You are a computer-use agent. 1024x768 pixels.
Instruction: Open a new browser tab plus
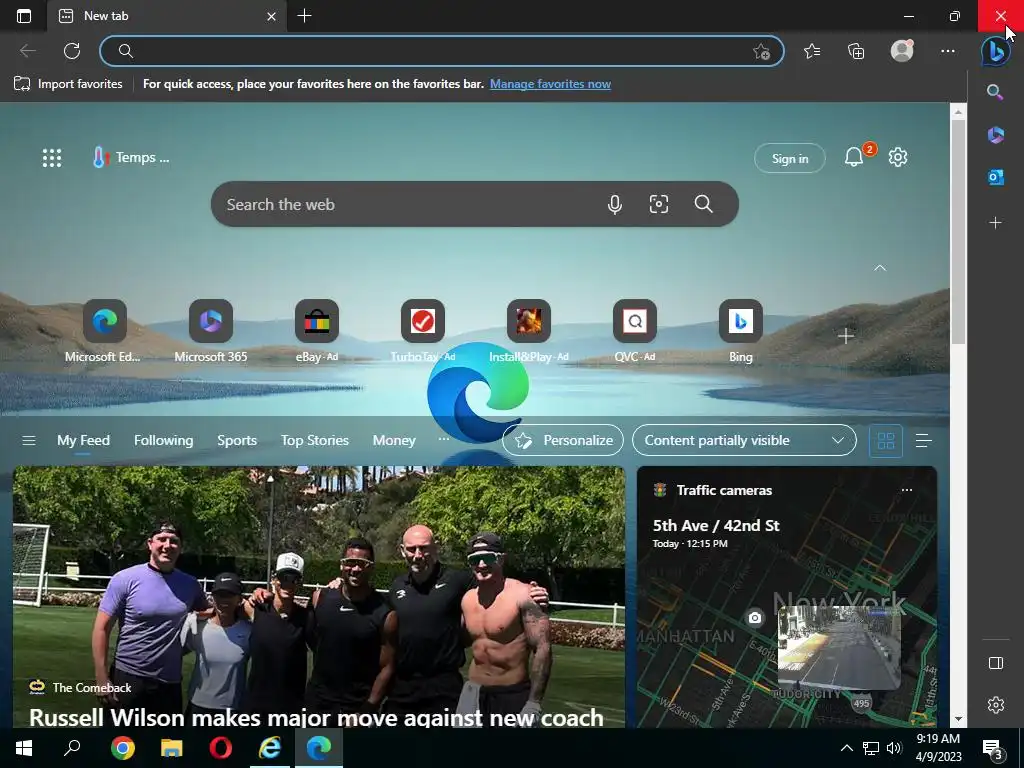[x=304, y=16]
